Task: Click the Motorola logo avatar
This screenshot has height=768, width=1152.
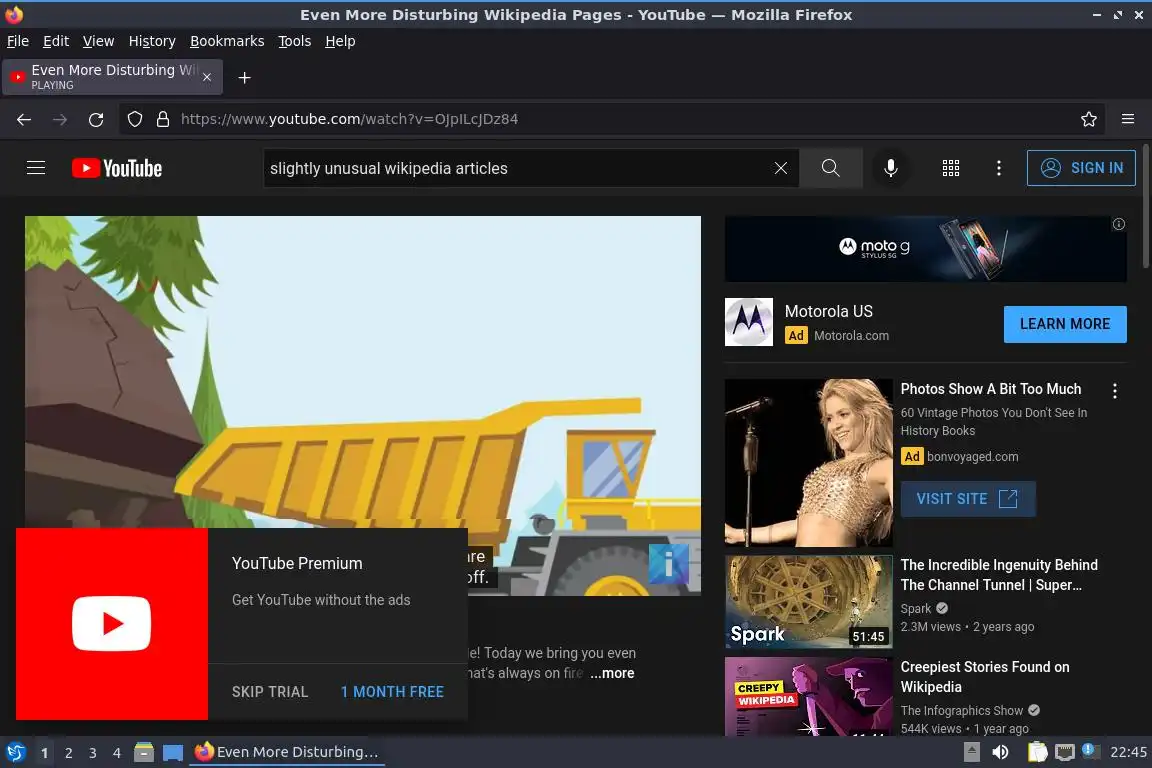Action: [x=749, y=322]
